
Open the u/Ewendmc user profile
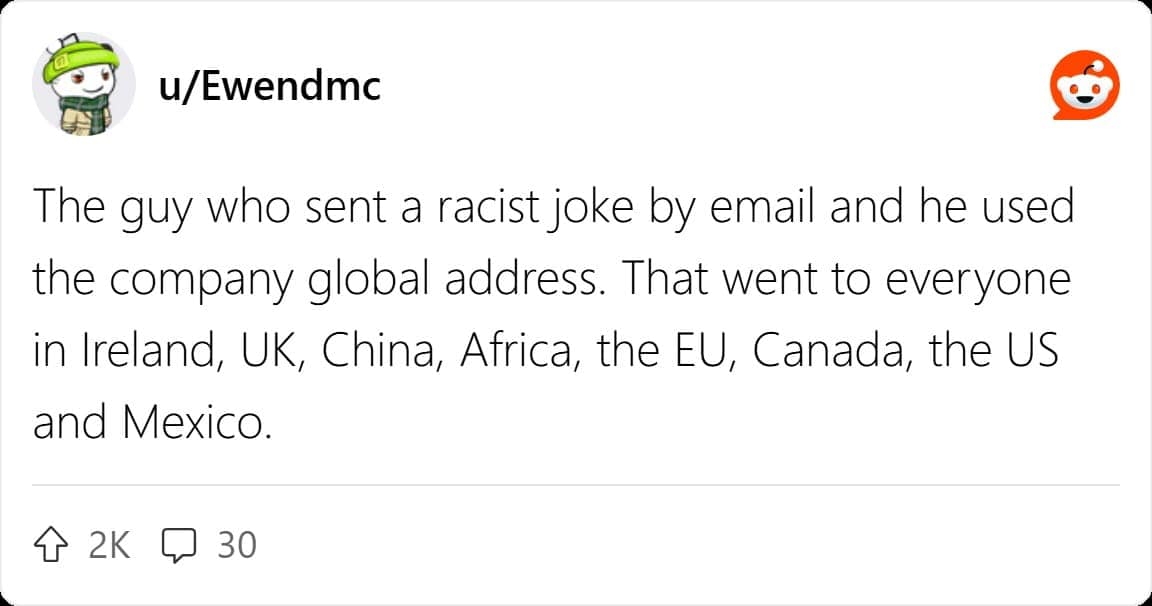coord(270,87)
